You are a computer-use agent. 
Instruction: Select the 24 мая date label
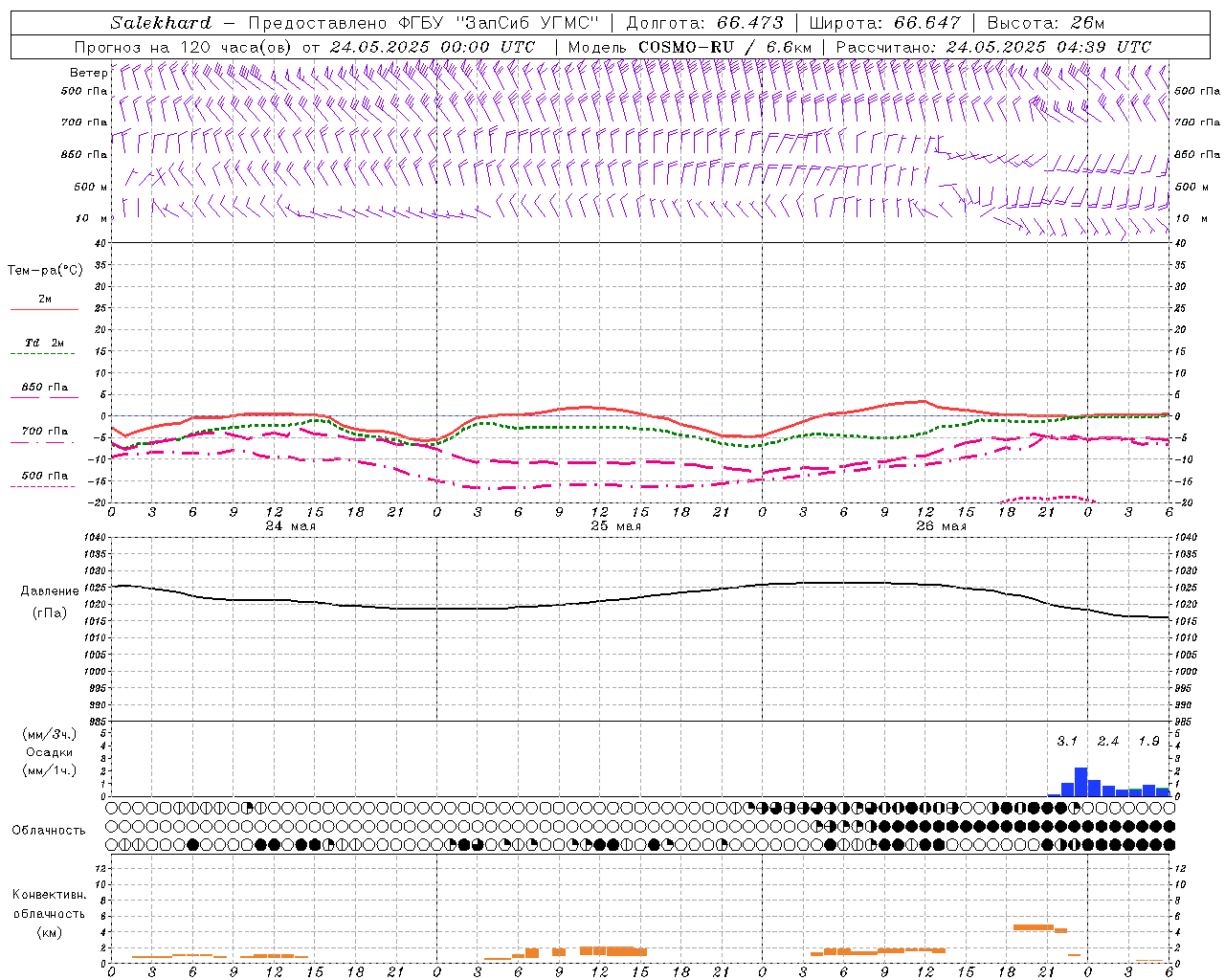click(290, 526)
